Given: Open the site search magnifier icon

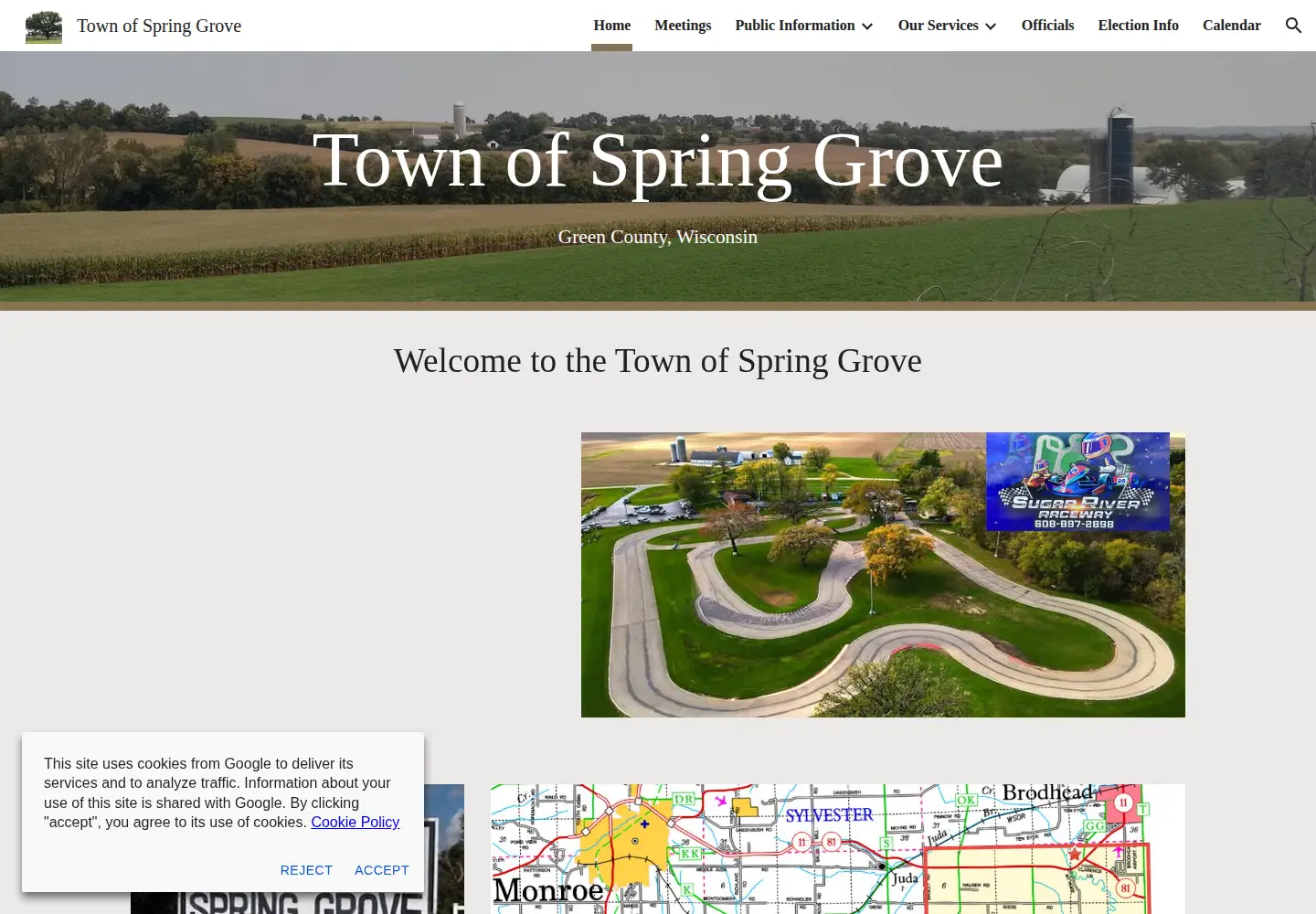Looking at the screenshot, I should coord(1293,26).
